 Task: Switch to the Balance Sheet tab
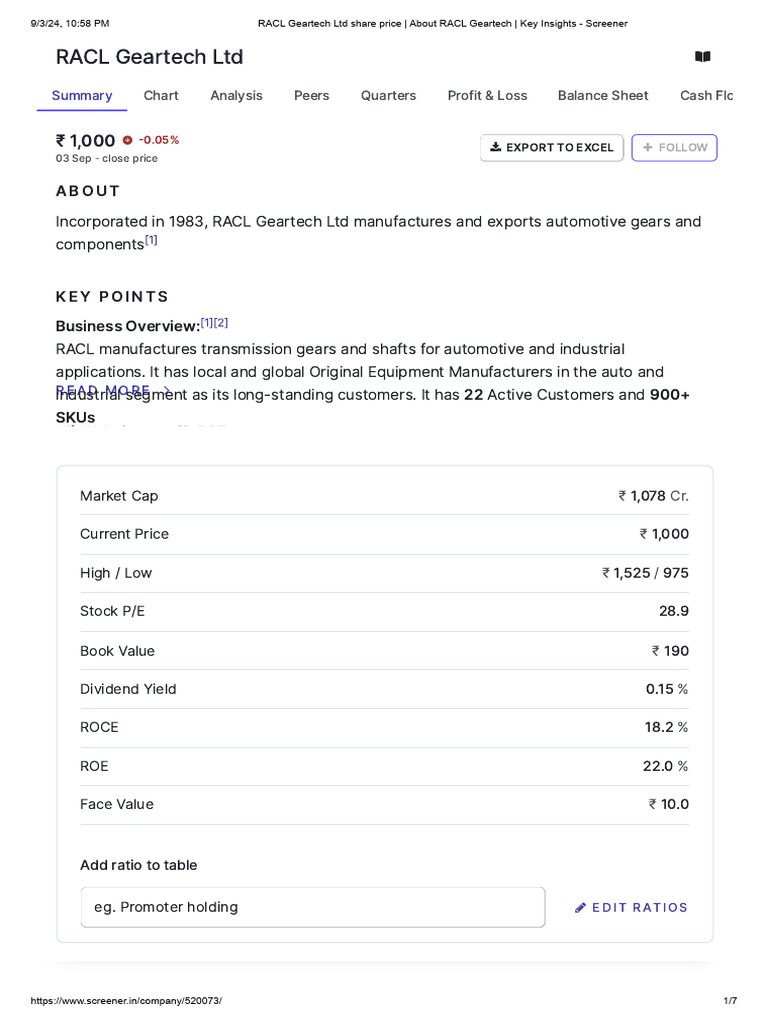(x=603, y=96)
